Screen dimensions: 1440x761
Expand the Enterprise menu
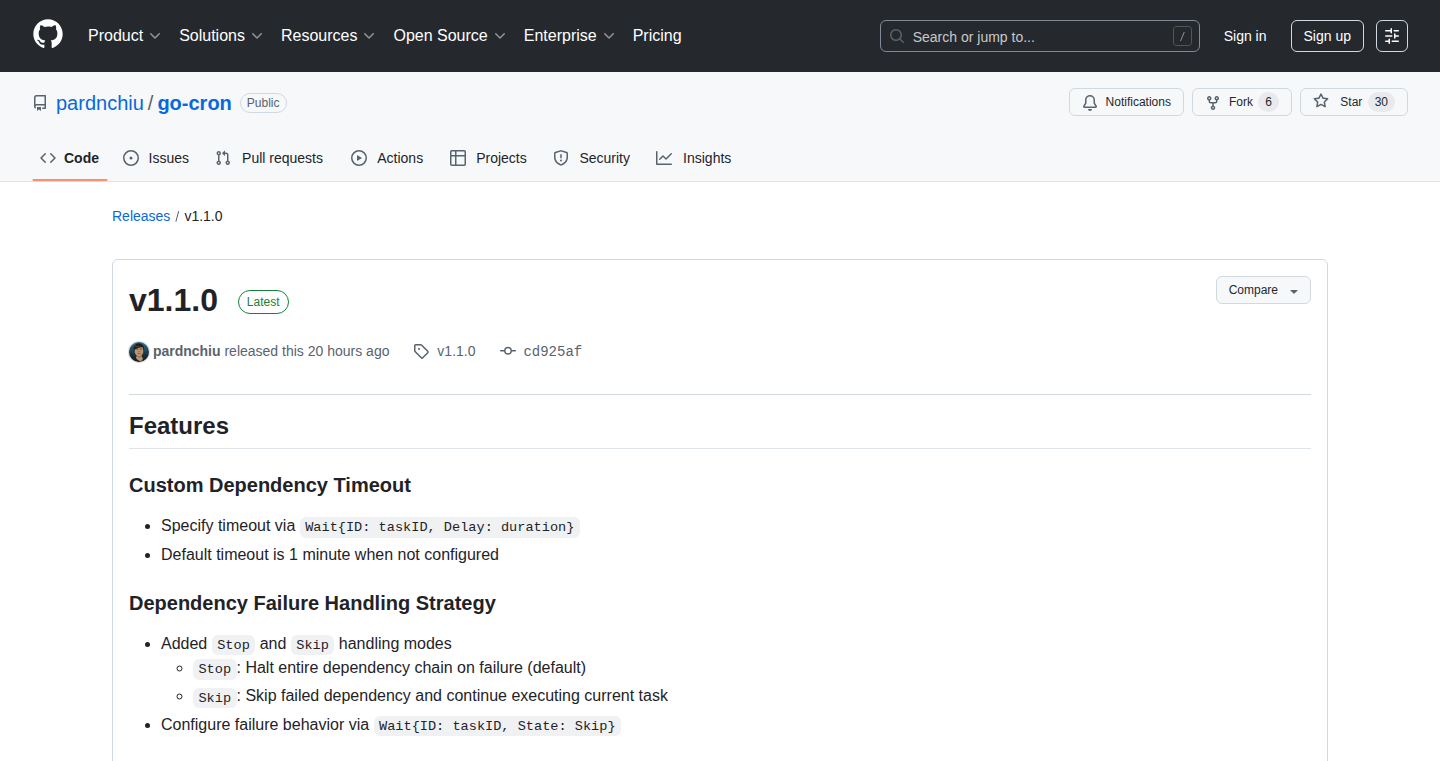click(x=570, y=35)
